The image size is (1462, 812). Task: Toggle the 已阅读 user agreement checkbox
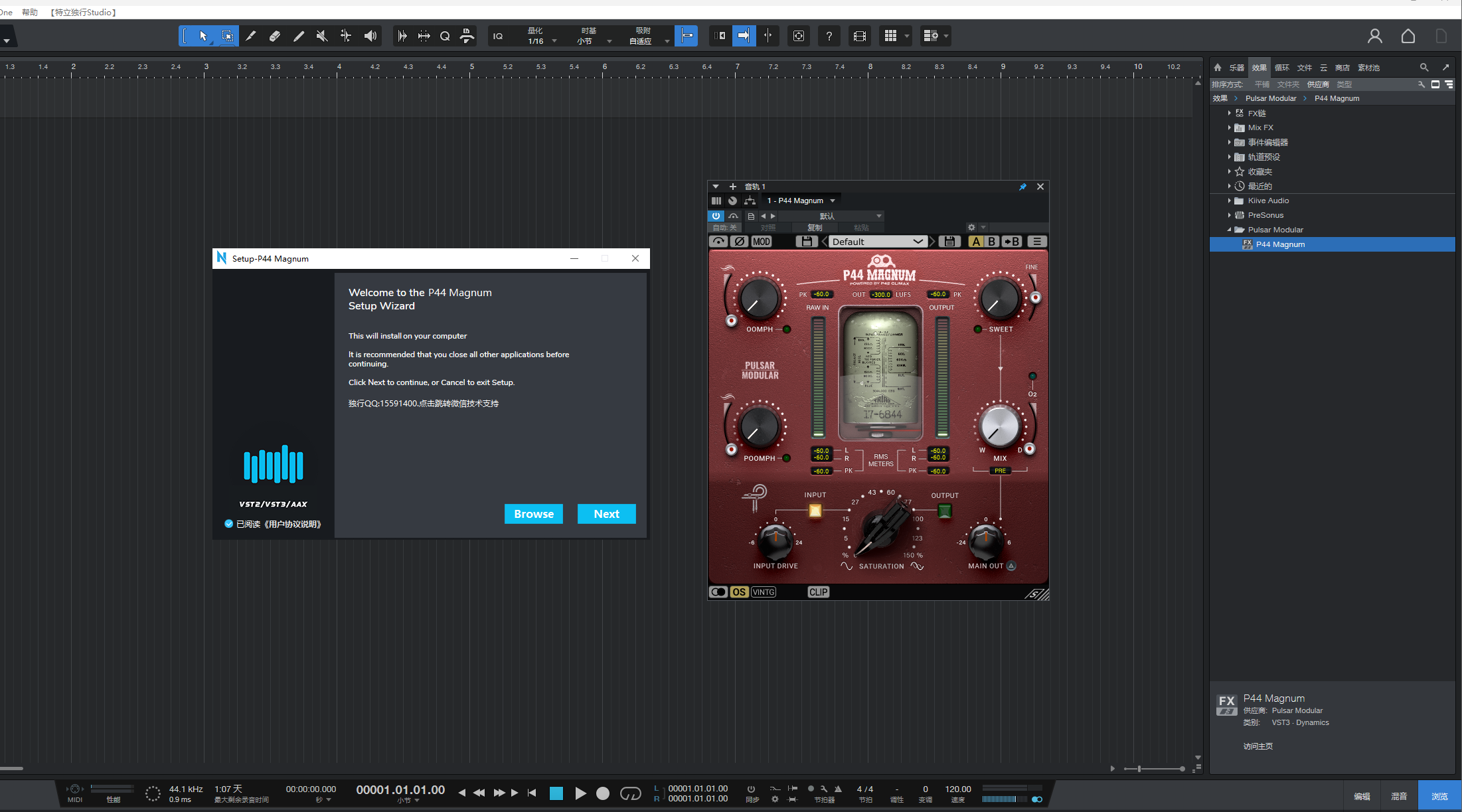[x=229, y=524]
